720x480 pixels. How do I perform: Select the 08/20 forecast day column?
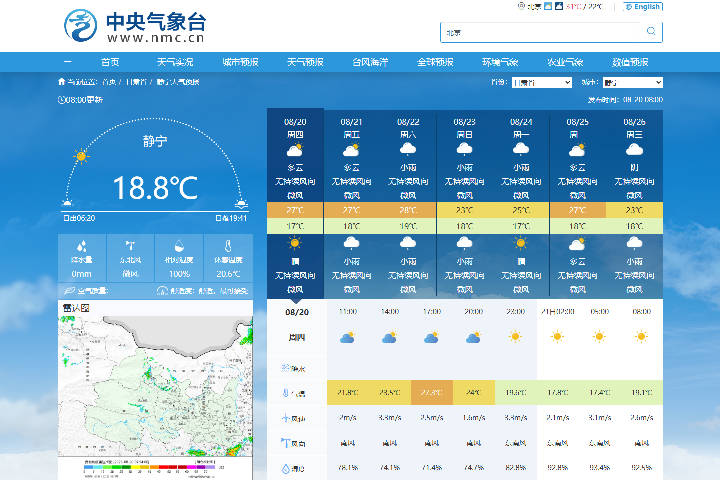(x=295, y=204)
